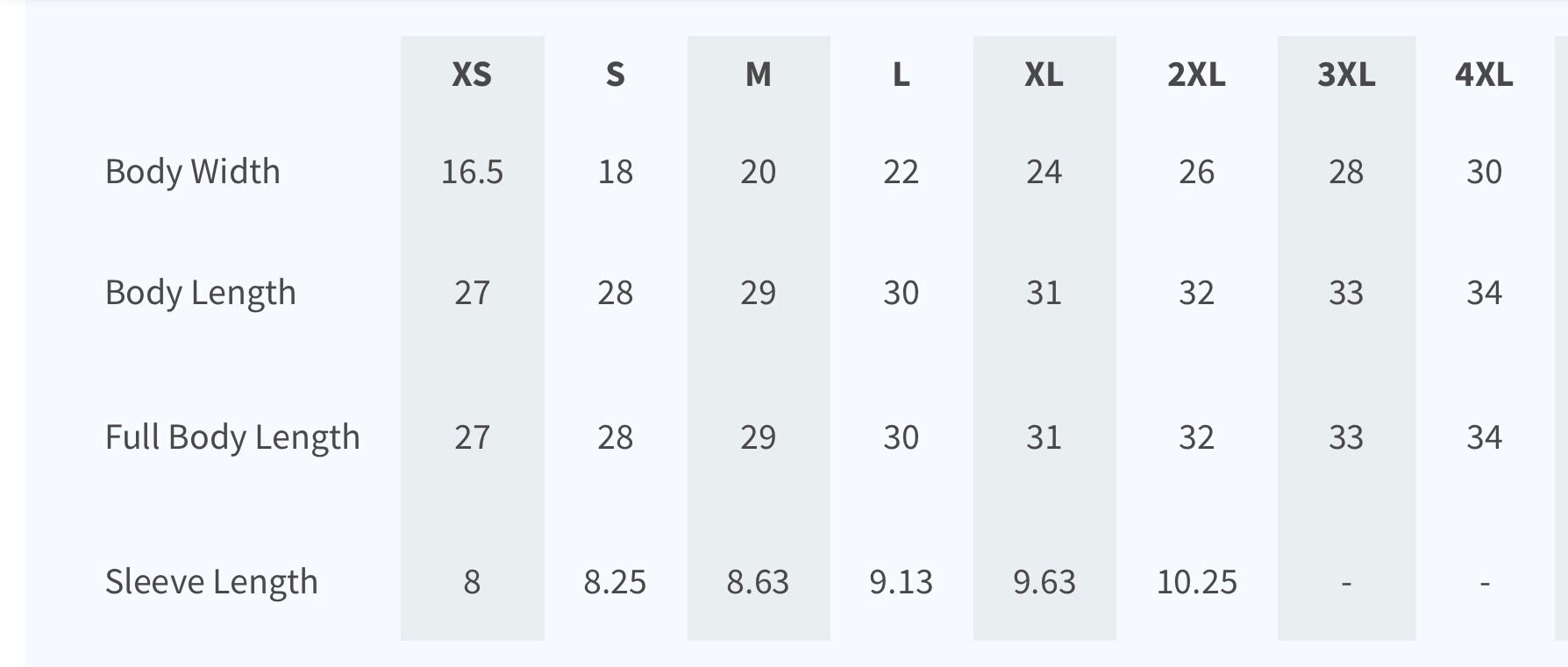1568x667 pixels.
Task: Click the XS size column header
Action: coord(472,75)
